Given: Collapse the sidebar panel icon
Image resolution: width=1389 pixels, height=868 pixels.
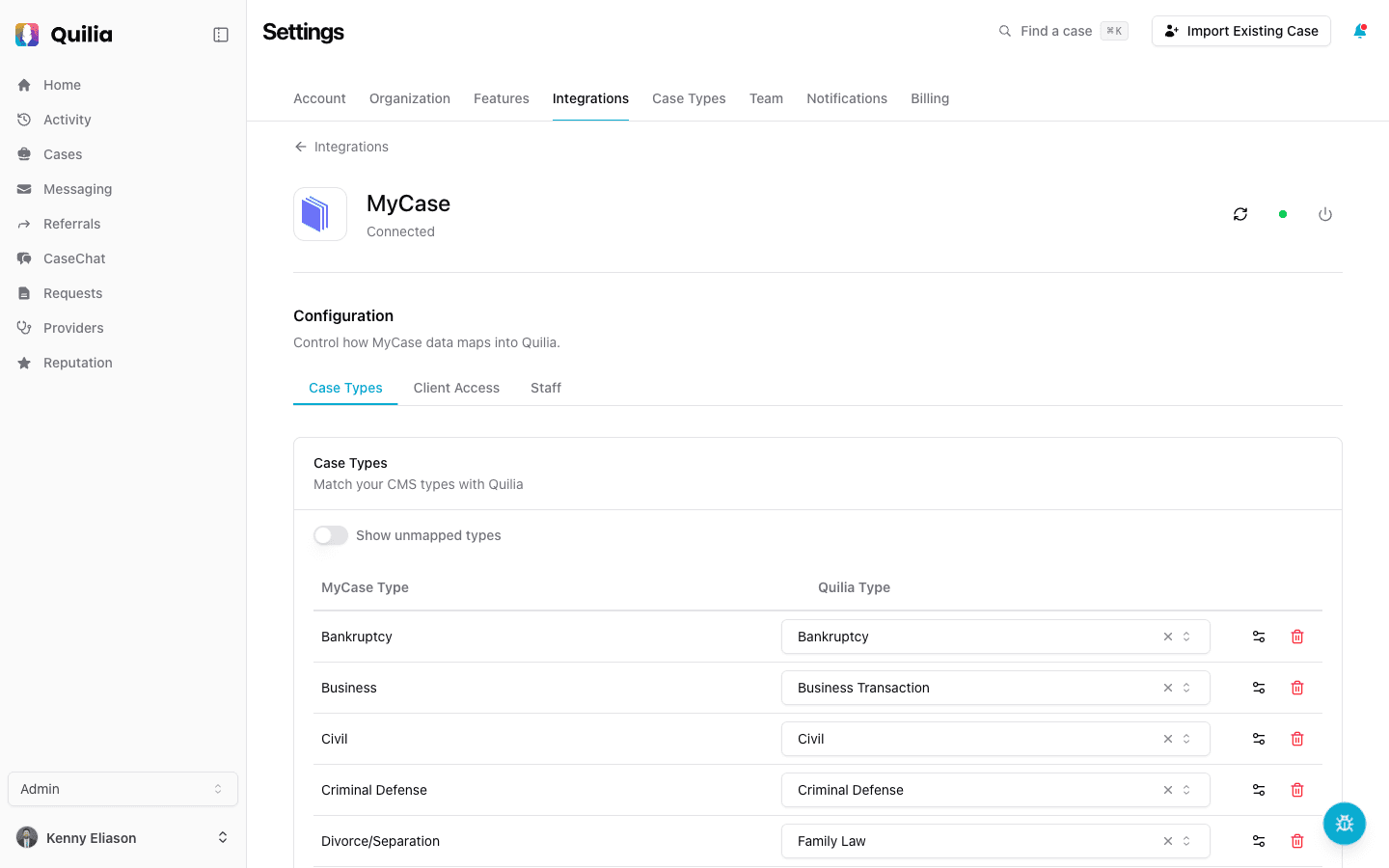Looking at the screenshot, I should pyautogui.click(x=221, y=35).
